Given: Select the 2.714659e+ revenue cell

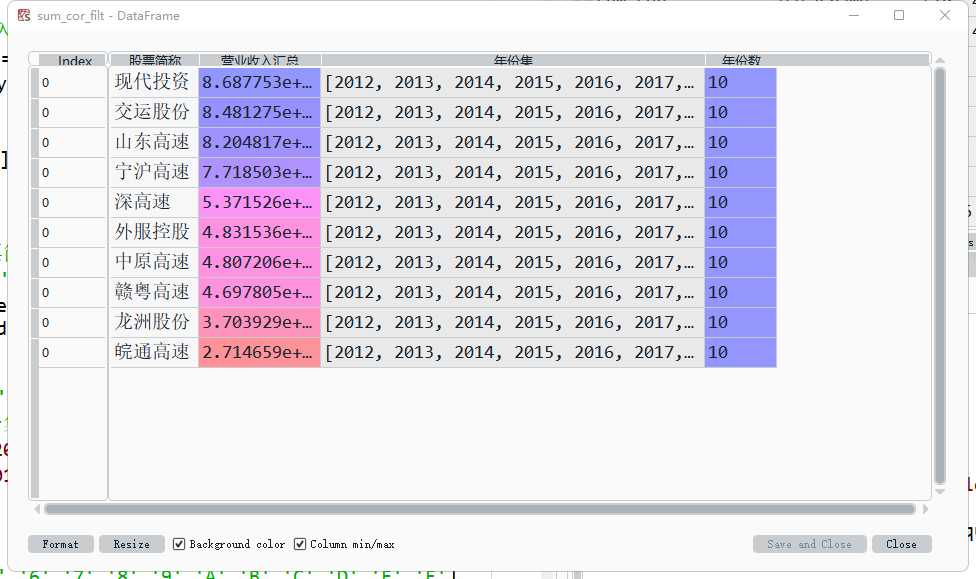Looking at the screenshot, I should click(x=260, y=352).
